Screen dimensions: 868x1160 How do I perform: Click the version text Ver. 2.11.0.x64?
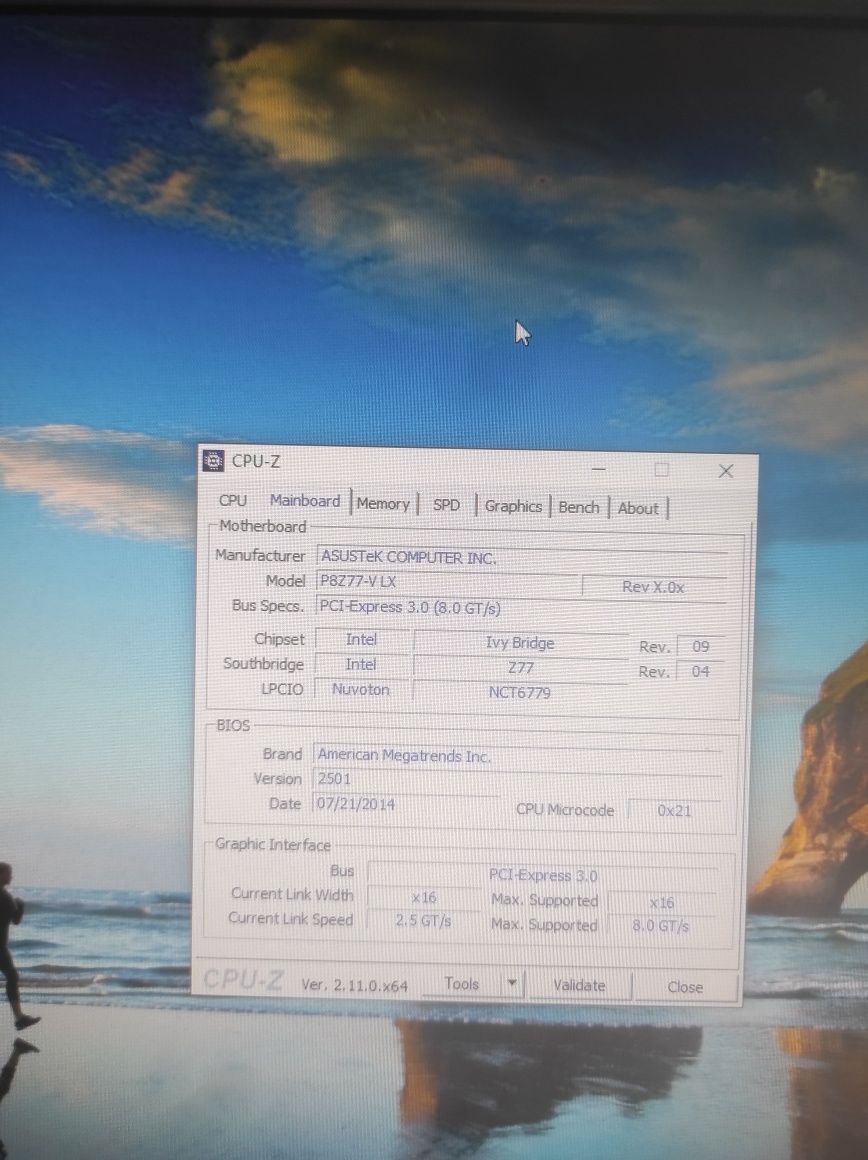pos(354,985)
